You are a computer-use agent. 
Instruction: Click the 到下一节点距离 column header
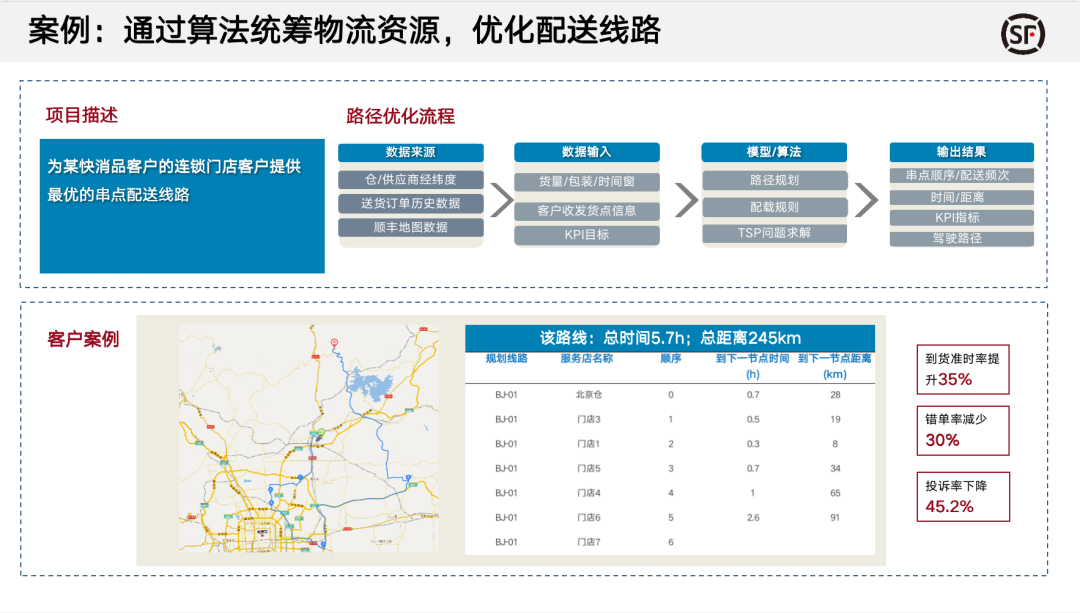coord(835,366)
